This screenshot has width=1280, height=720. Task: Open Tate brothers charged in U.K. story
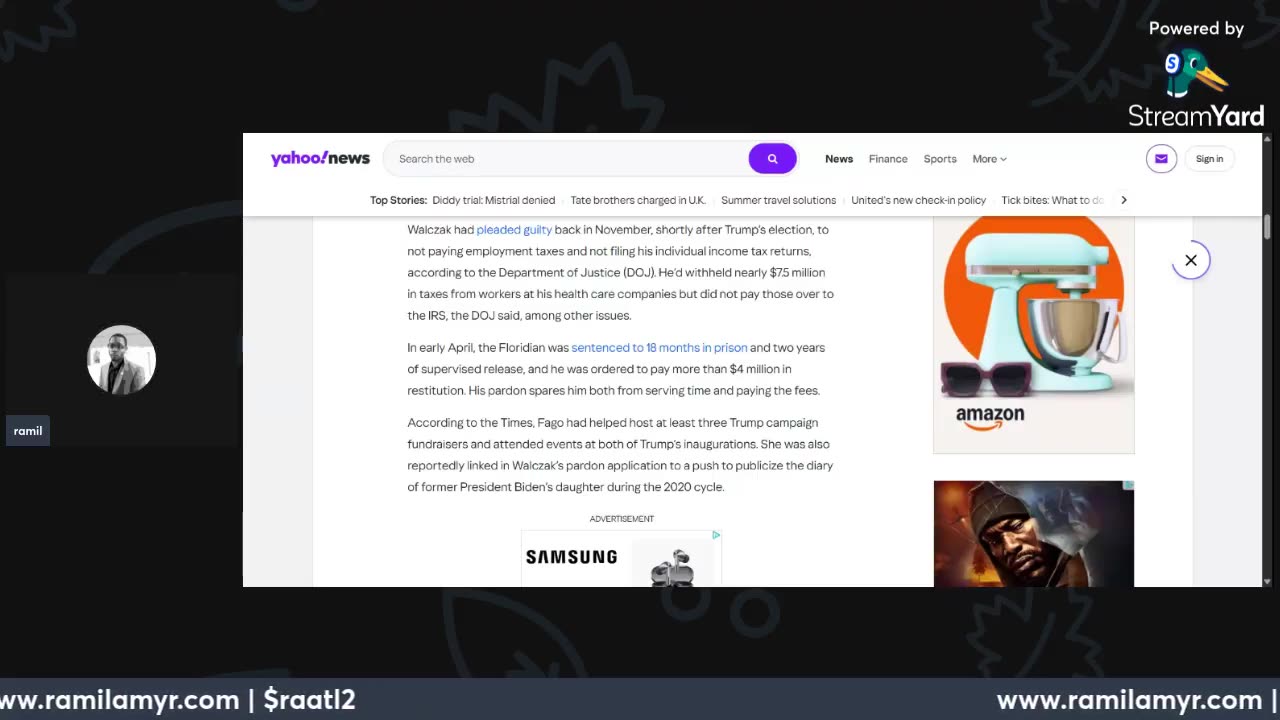637,200
